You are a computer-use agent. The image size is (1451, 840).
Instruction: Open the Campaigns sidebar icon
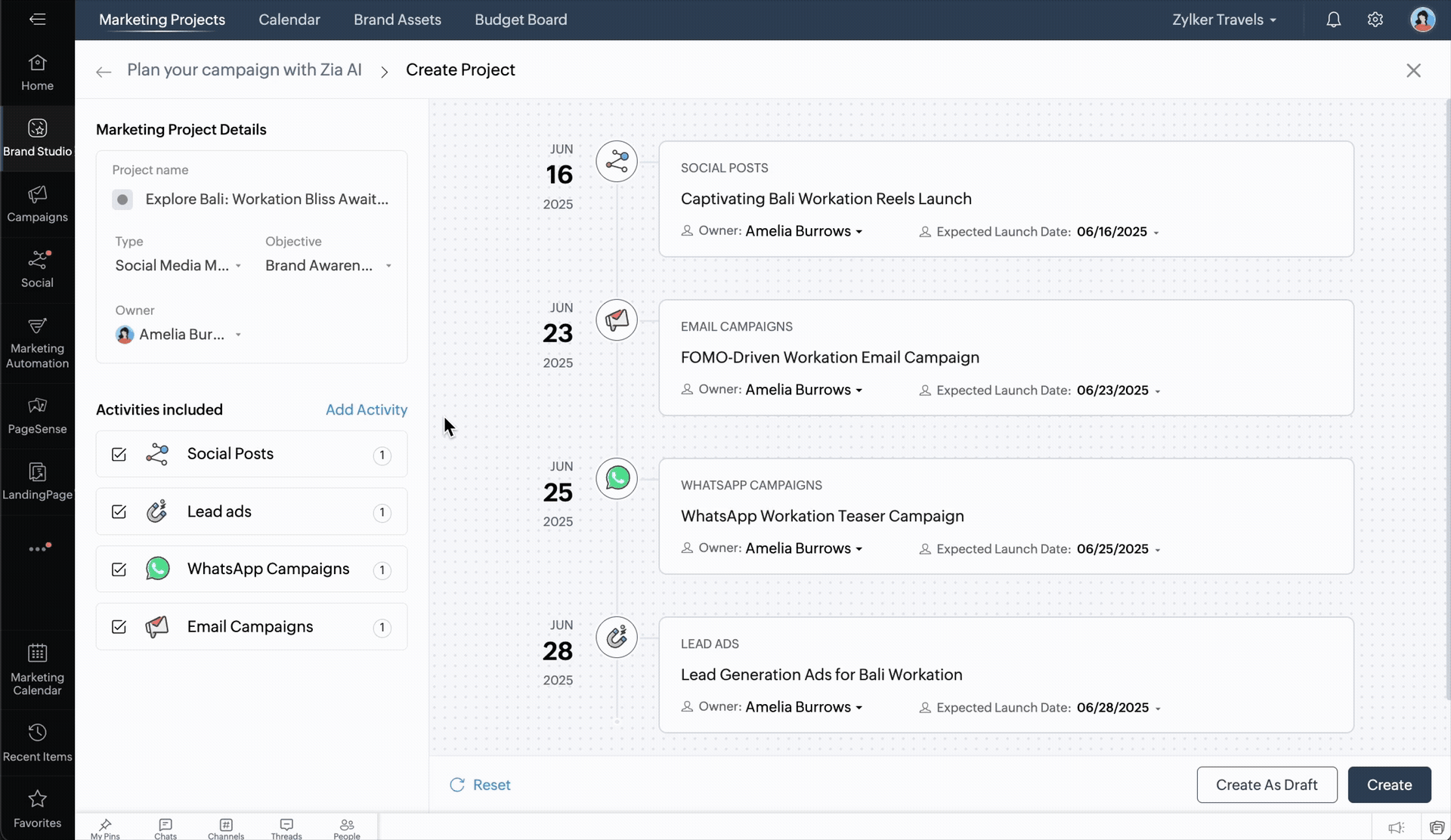click(x=37, y=204)
